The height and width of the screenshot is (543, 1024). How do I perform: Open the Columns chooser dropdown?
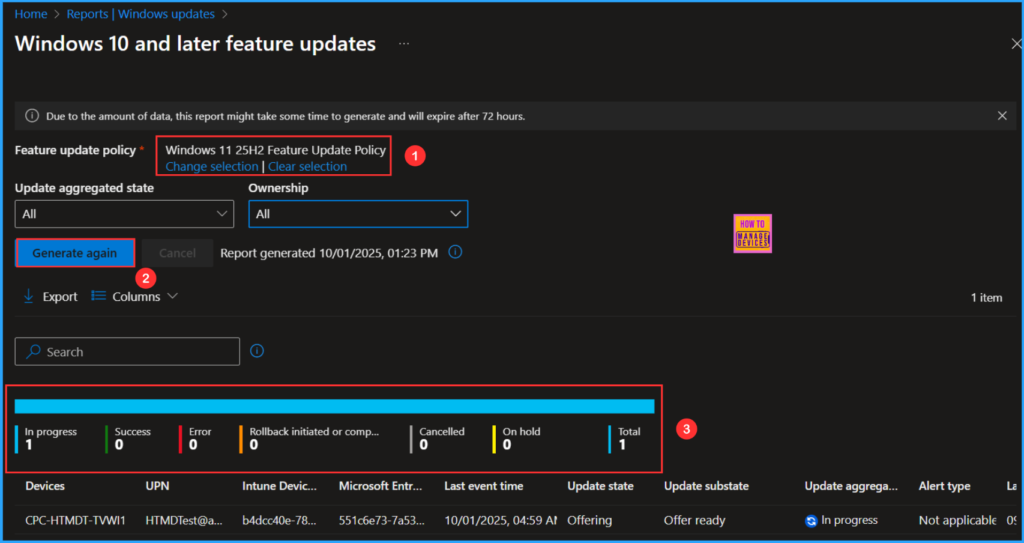pos(134,296)
